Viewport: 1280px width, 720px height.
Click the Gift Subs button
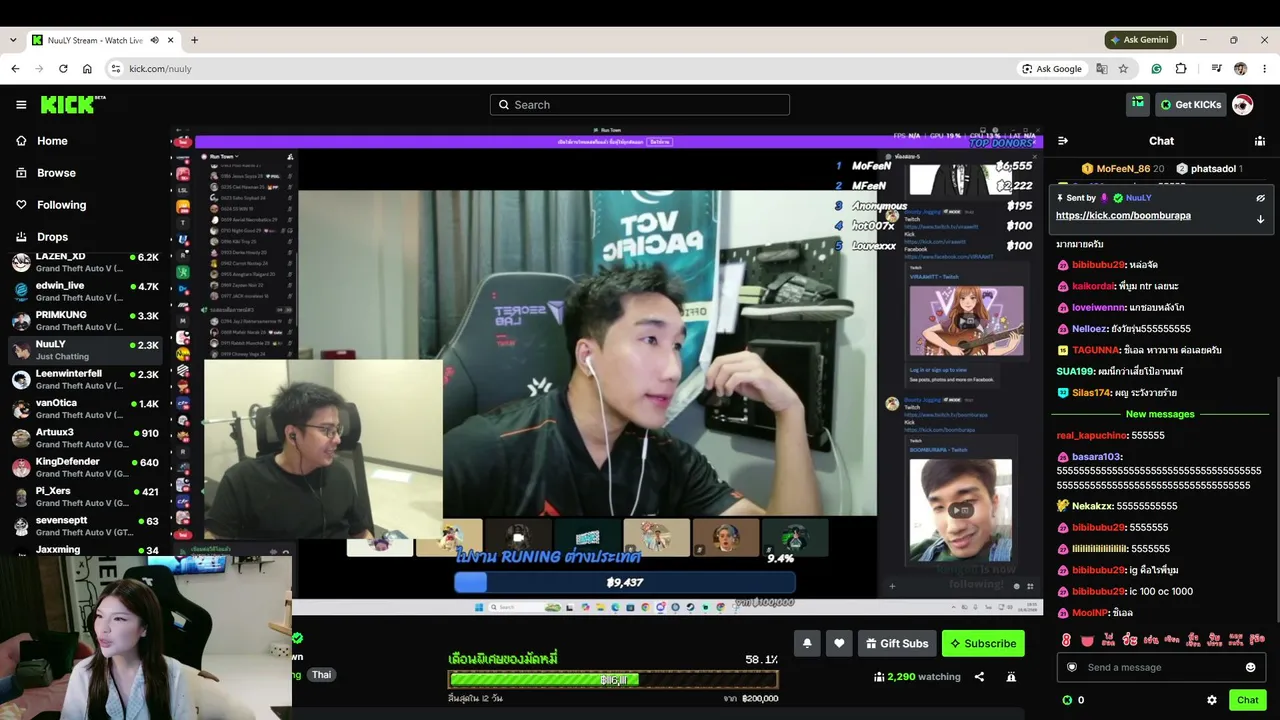point(897,643)
